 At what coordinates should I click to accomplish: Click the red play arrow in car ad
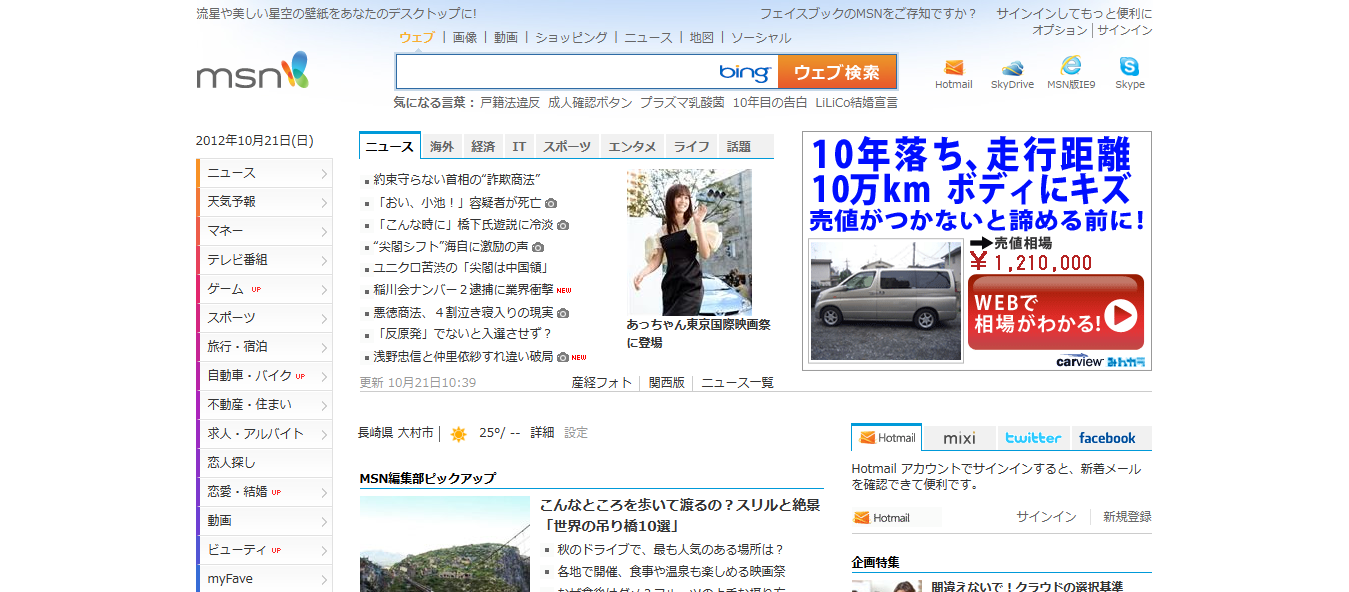pyautogui.click(x=1120, y=316)
